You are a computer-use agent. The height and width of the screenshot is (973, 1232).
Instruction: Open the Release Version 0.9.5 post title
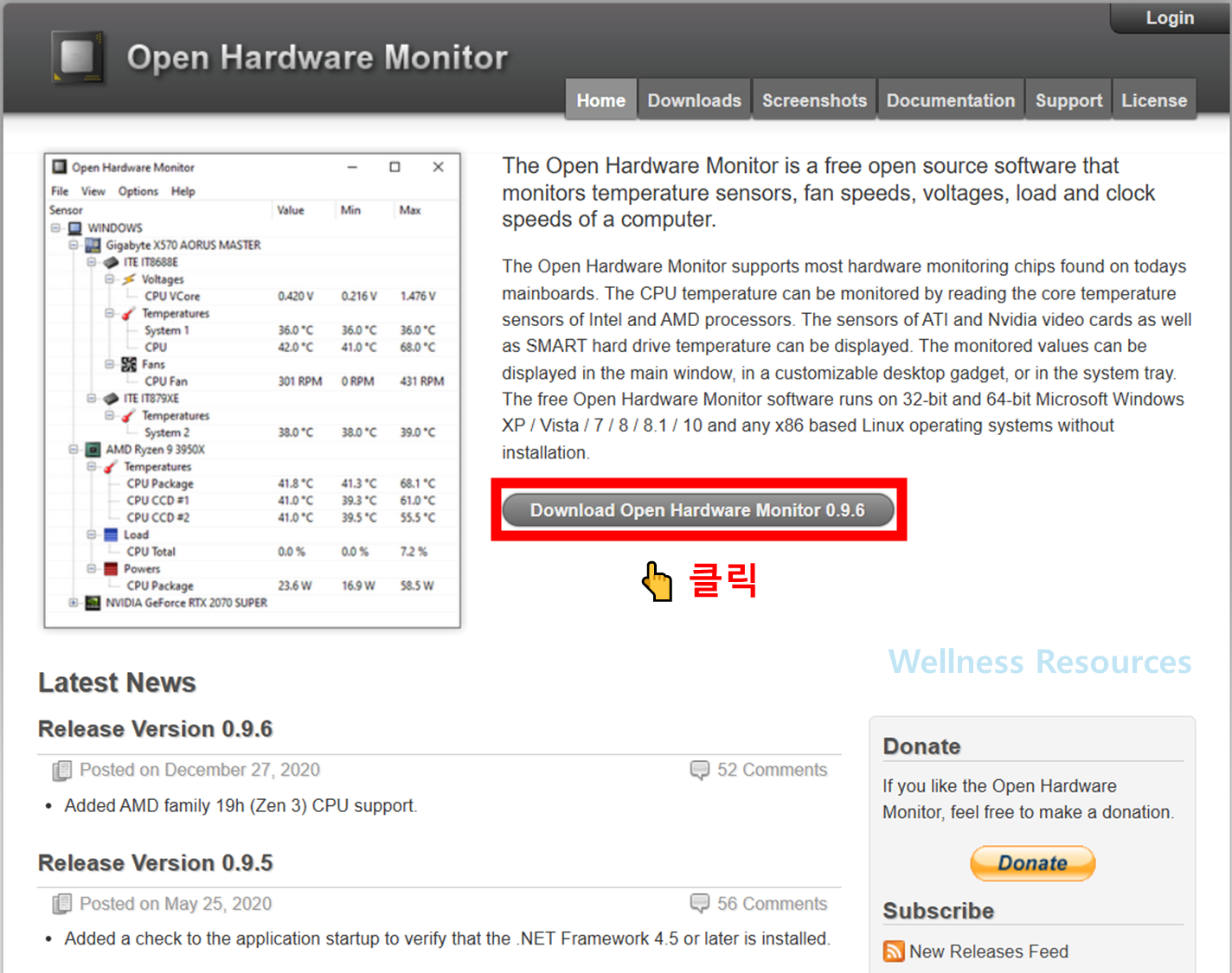pos(155,863)
